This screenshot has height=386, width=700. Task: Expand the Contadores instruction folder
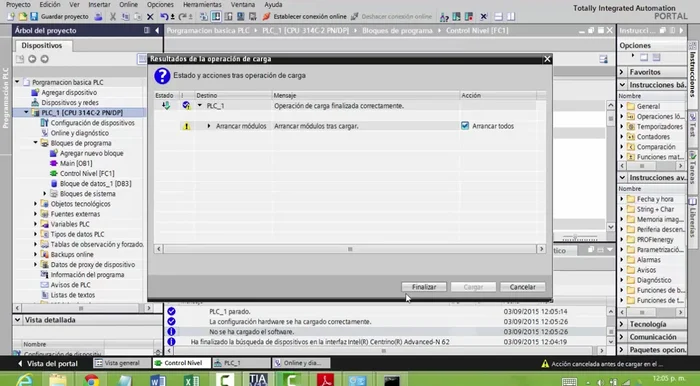pos(622,137)
